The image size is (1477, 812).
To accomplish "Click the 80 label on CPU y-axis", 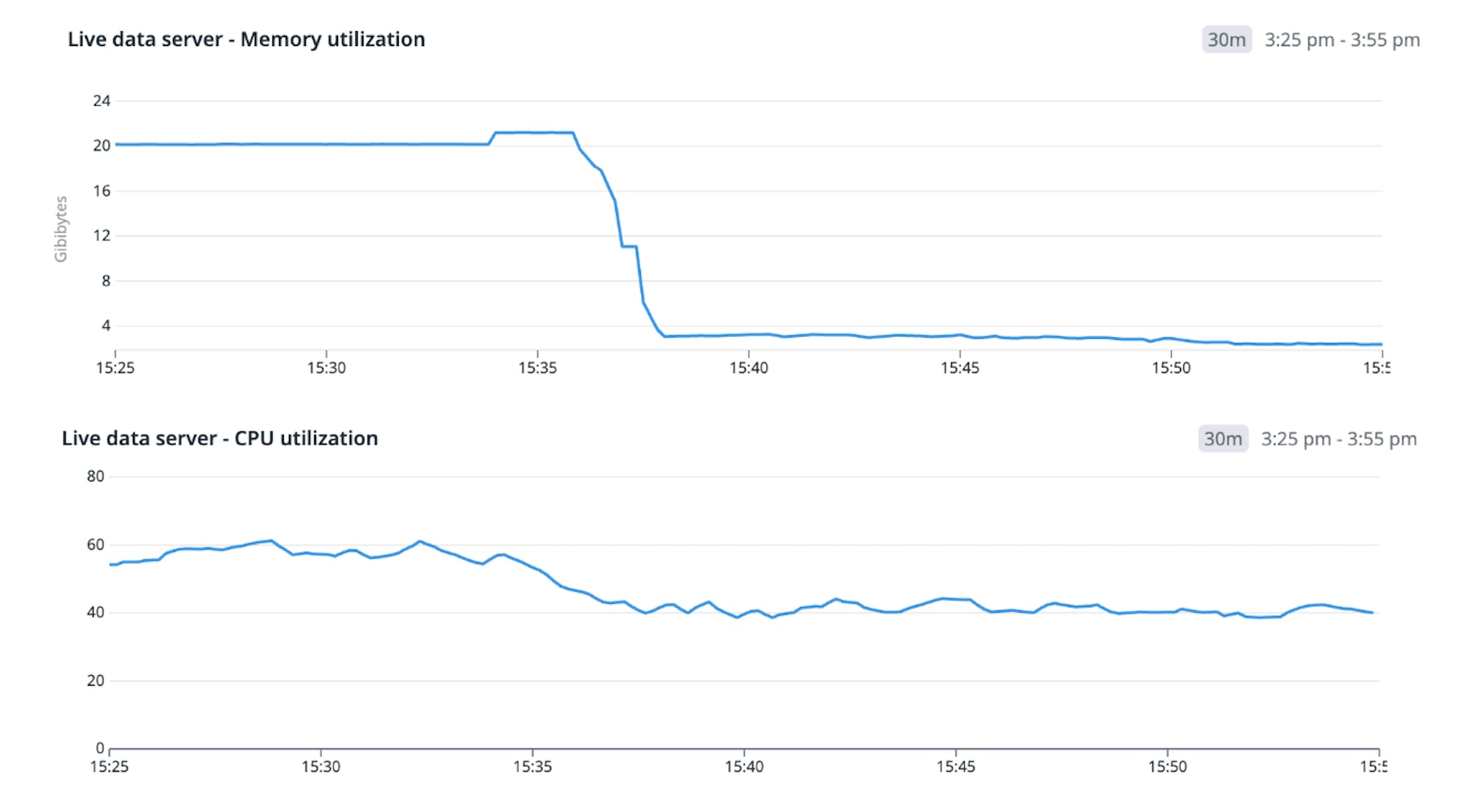I will pyautogui.click(x=96, y=477).
